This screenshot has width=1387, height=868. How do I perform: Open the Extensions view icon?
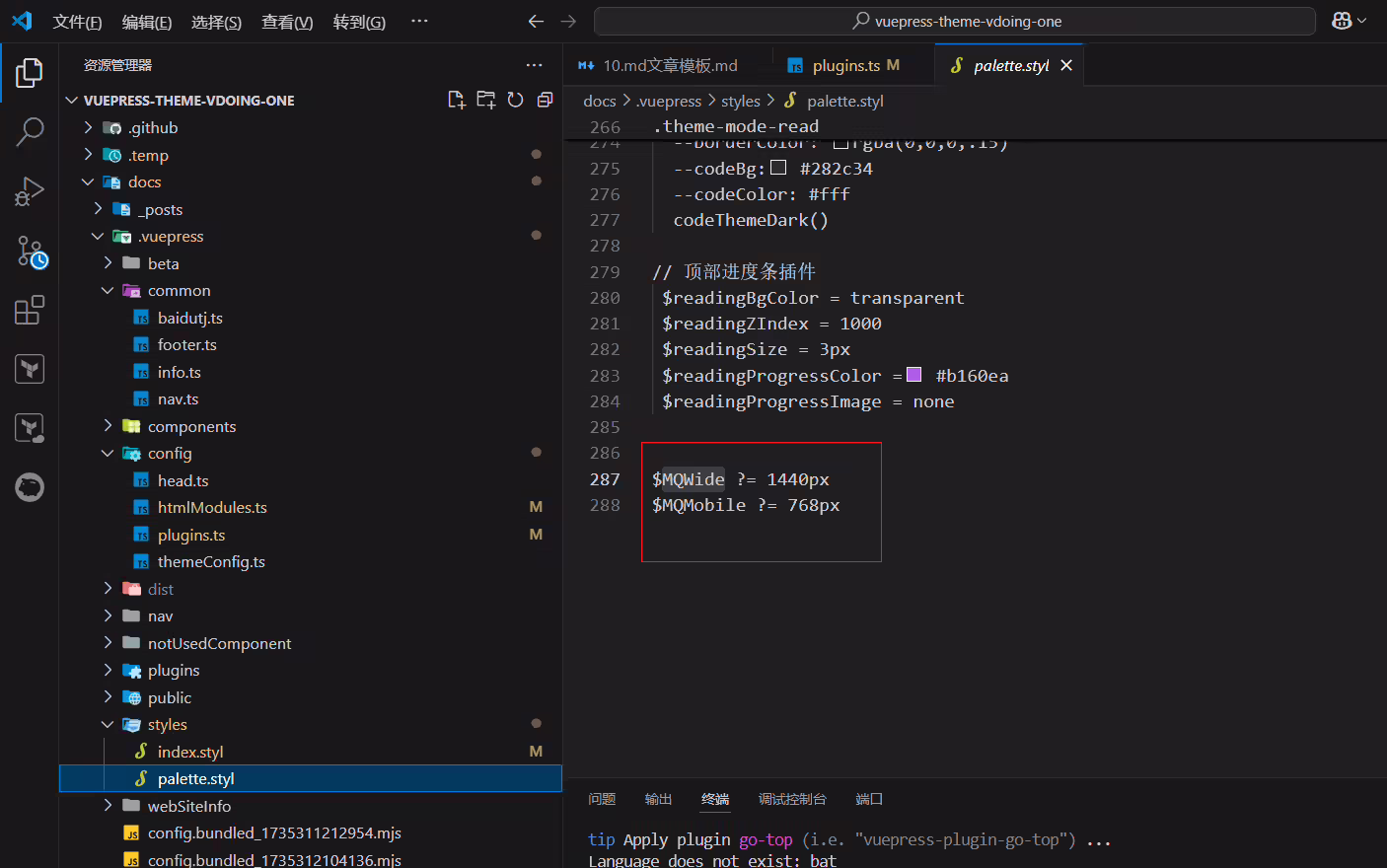click(30, 310)
